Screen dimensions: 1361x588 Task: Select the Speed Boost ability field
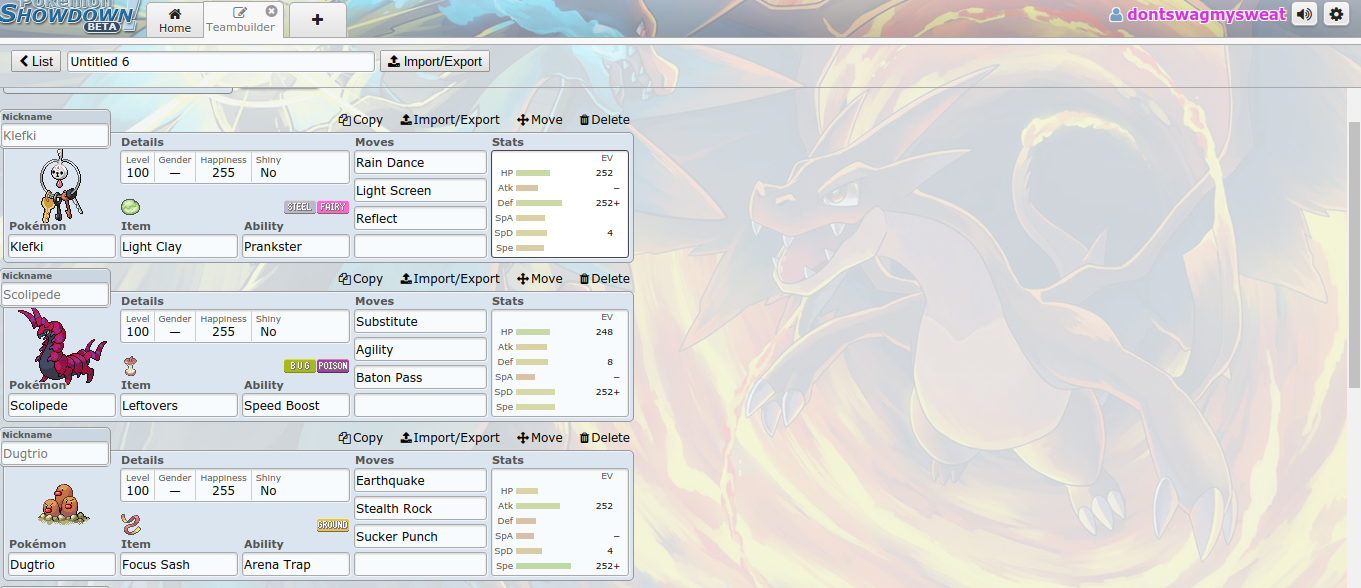[x=296, y=405]
